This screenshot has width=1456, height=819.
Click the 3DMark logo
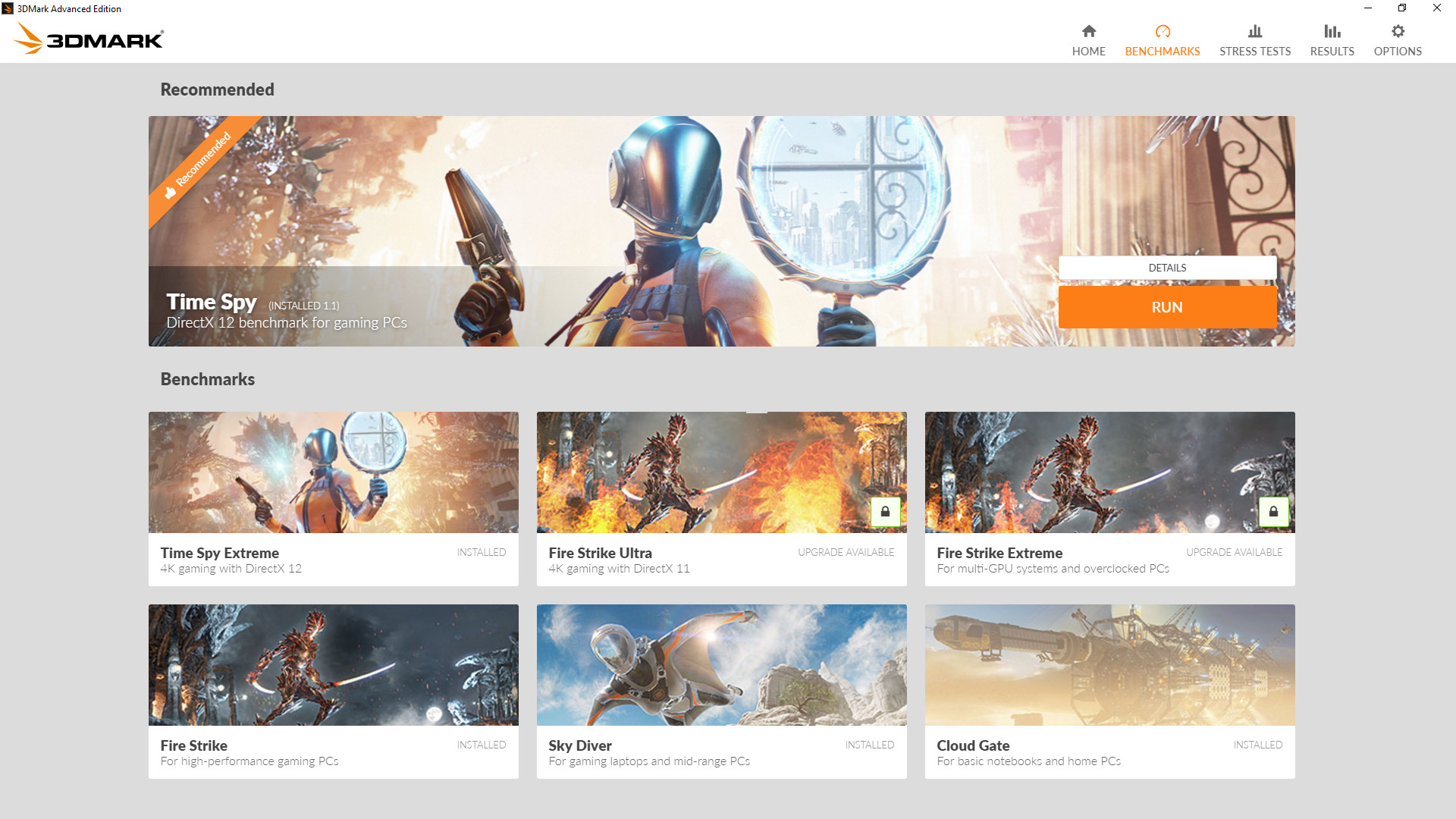pyautogui.click(x=89, y=38)
